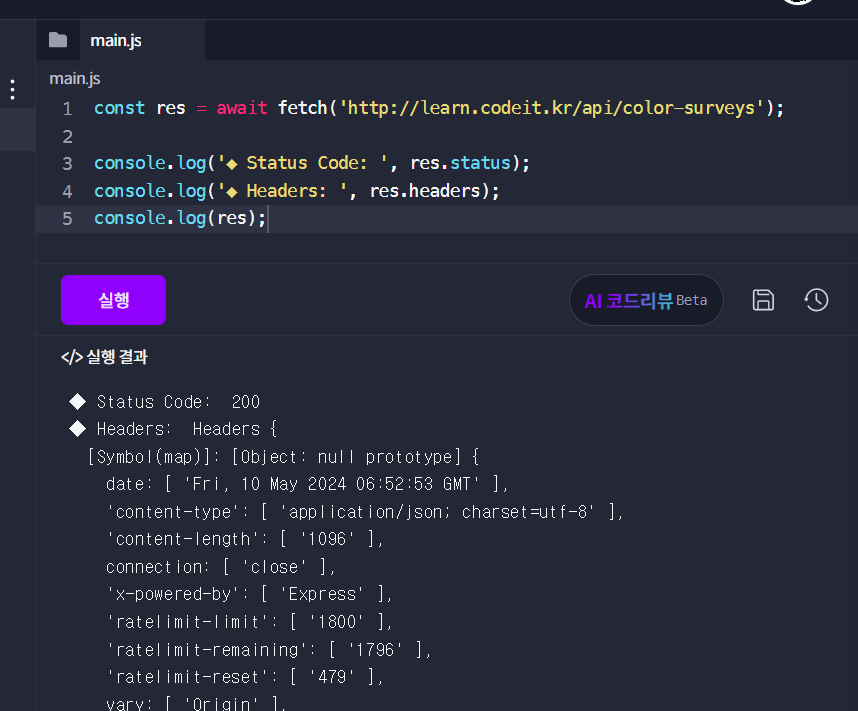Click the line number 1 in the gutter
The image size is (858, 711).
(x=67, y=108)
